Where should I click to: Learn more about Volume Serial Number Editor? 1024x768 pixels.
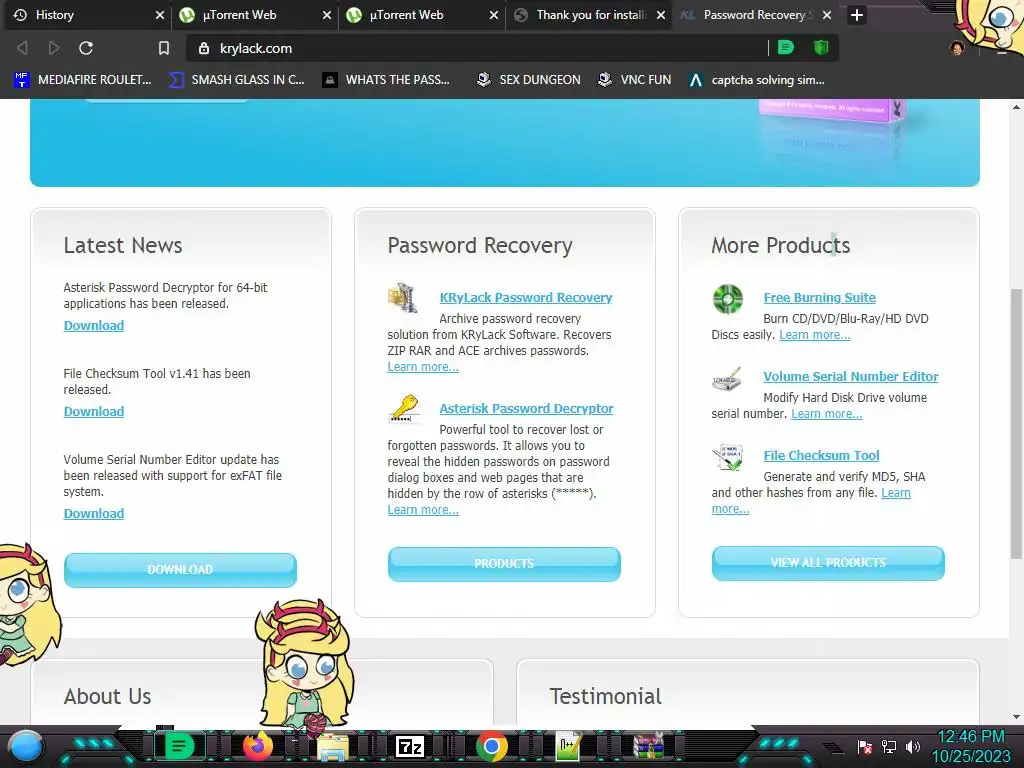coord(826,414)
